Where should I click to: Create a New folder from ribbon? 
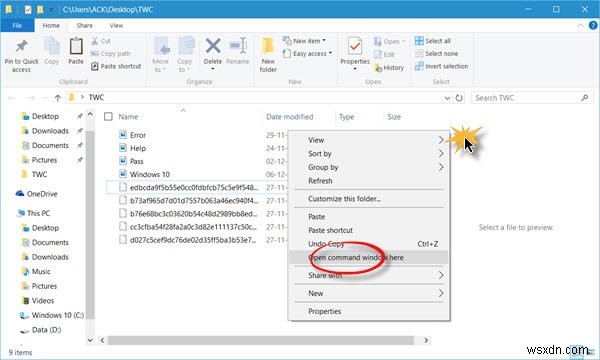[268, 54]
